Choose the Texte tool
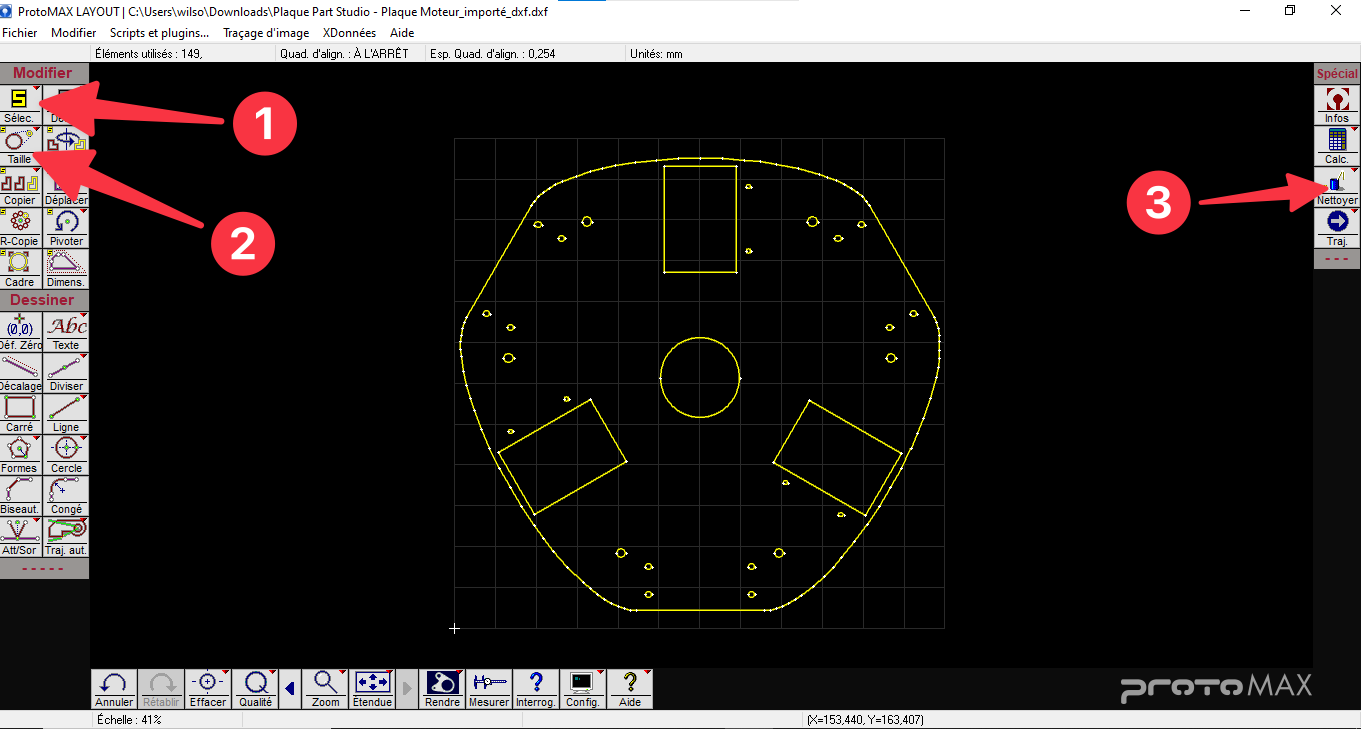Viewport: 1361px width, 729px height. tap(67, 332)
